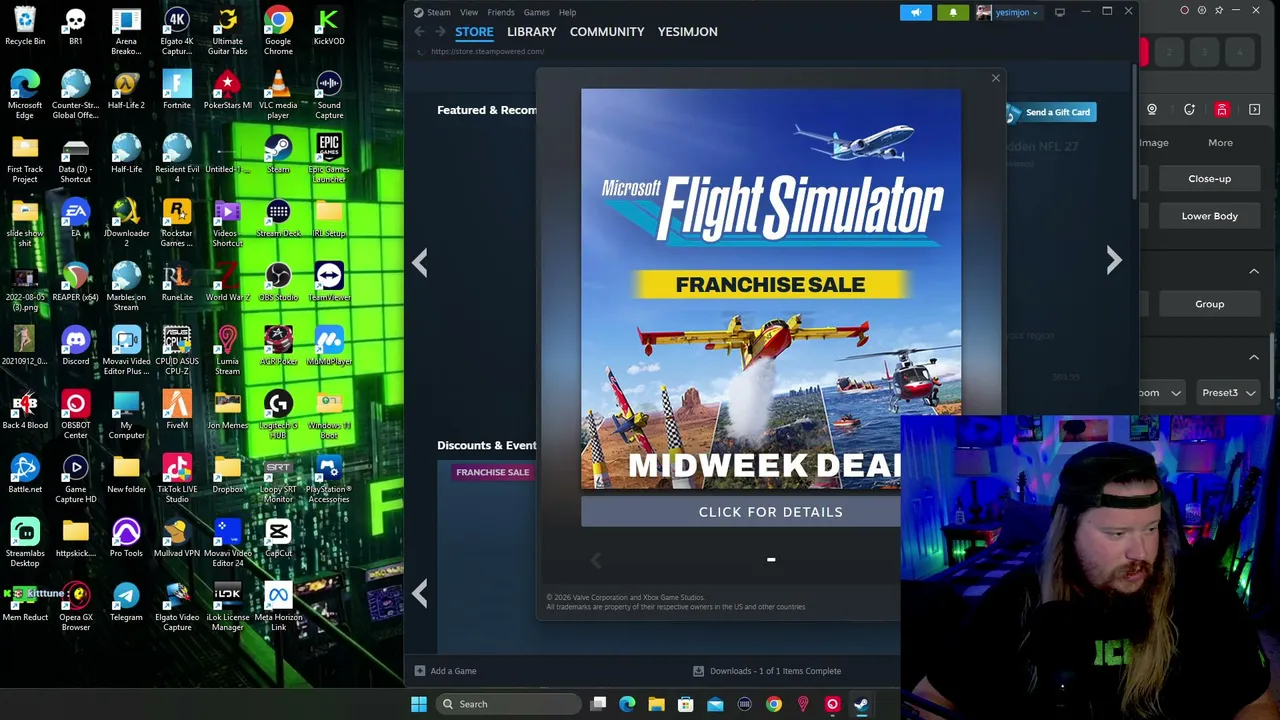Open Microsoft Store from the taskbar
Screen dimensions: 1280x720
pos(685,704)
